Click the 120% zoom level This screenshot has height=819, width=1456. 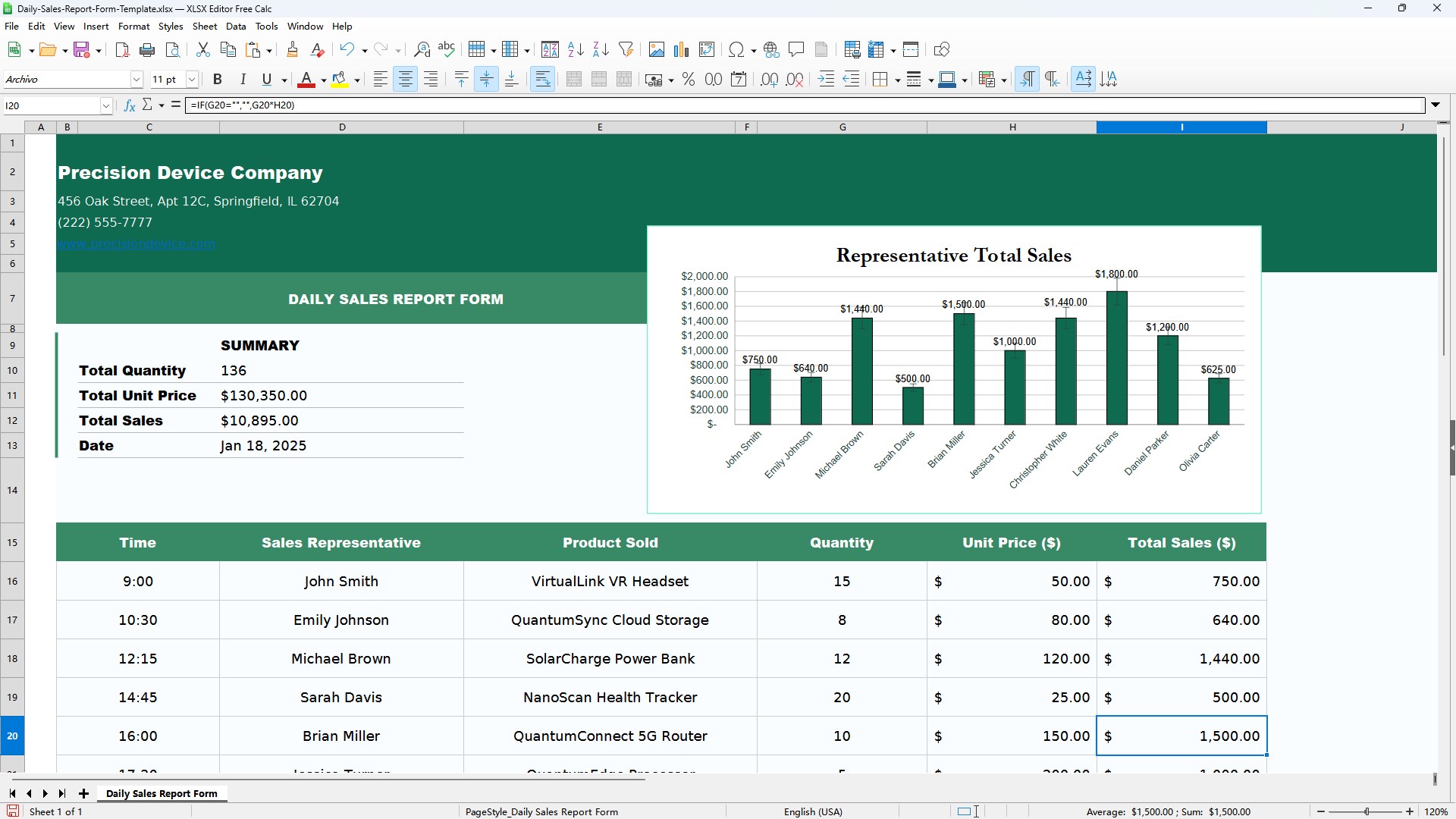pyautogui.click(x=1436, y=812)
